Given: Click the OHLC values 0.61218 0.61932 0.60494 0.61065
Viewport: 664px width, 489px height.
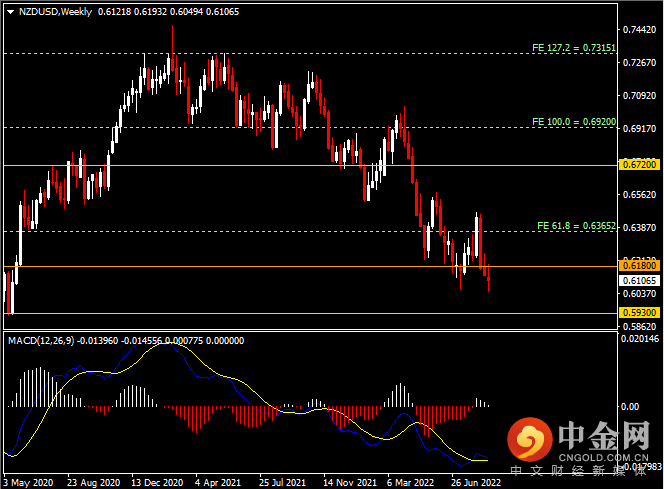Looking at the screenshot, I should (x=169, y=12).
